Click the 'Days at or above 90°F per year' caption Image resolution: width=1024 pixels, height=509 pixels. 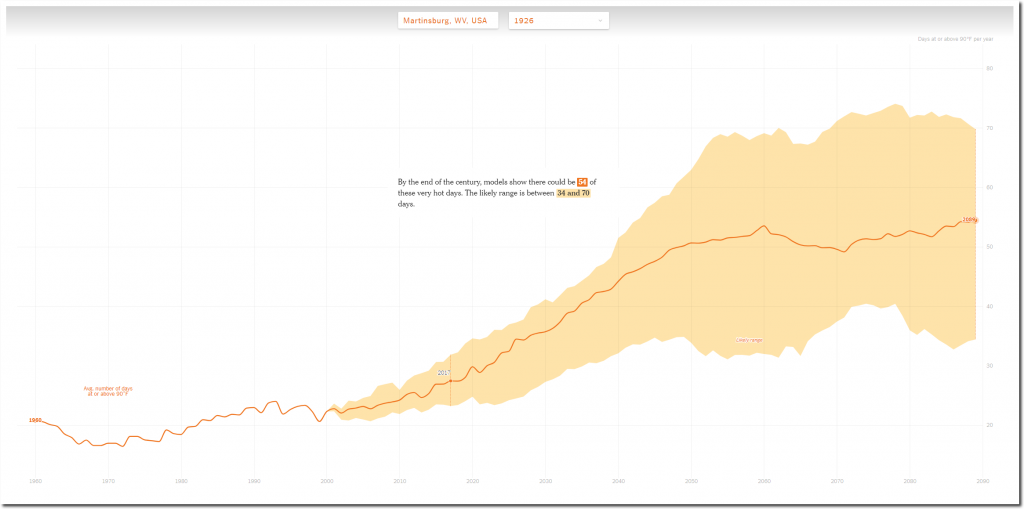(955, 39)
